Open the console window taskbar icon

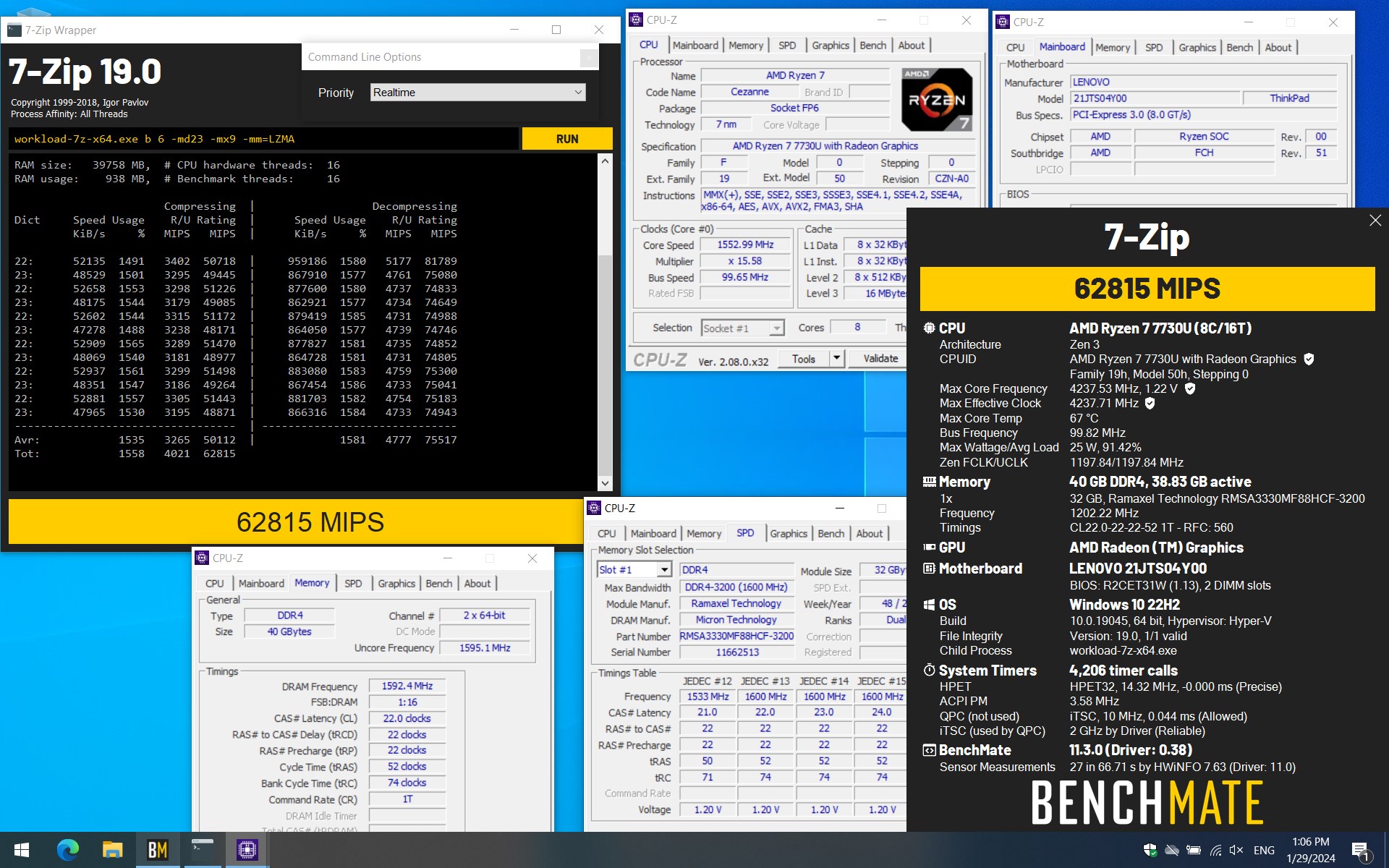(x=202, y=850)
